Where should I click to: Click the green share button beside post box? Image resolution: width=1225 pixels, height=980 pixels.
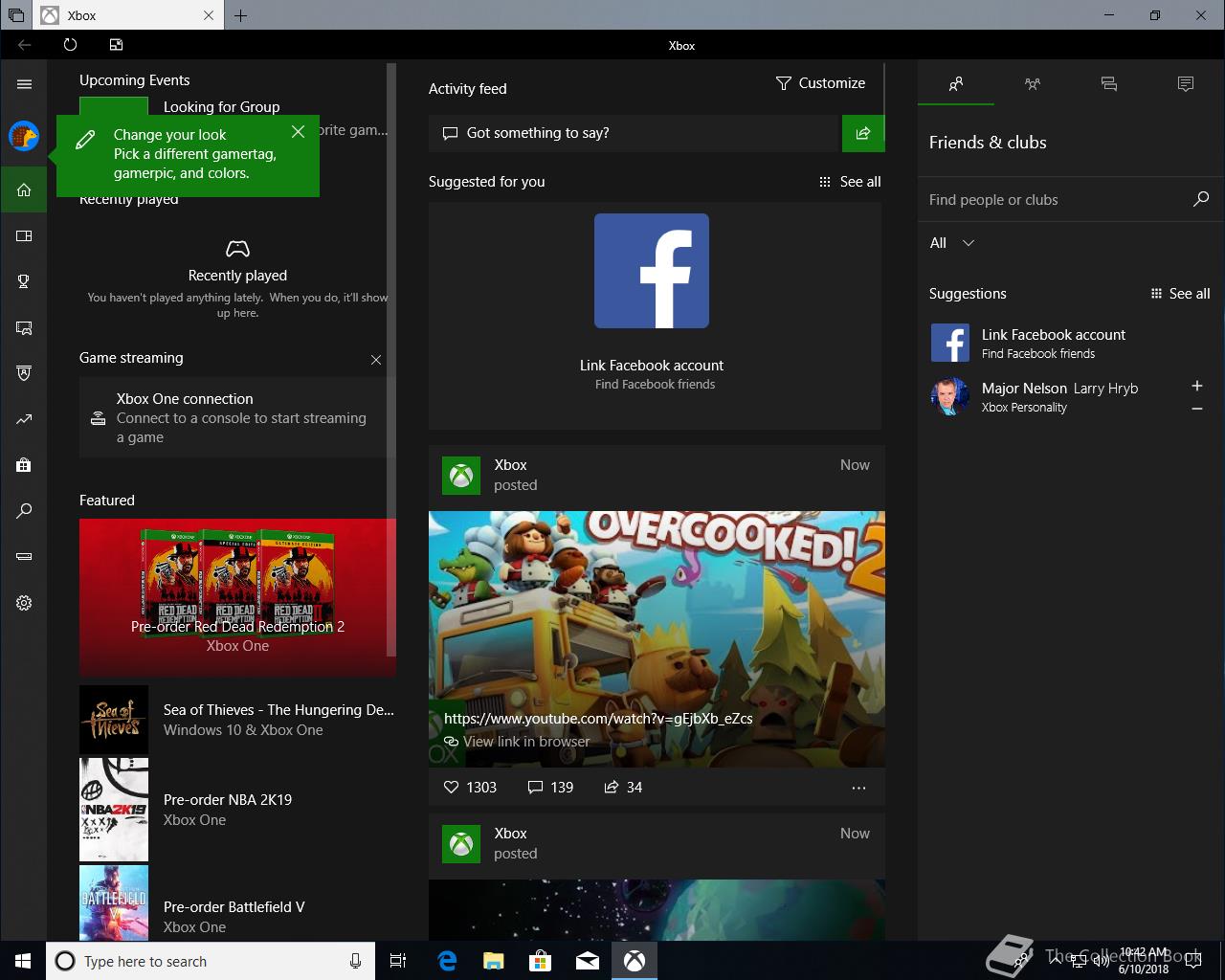[x=863, y=133]
